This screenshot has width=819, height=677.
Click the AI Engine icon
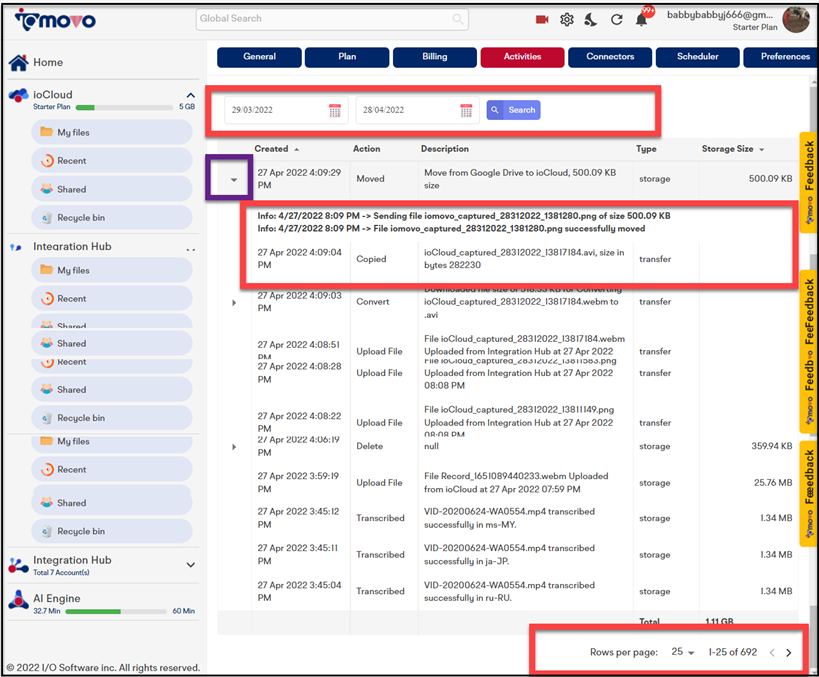18,600
